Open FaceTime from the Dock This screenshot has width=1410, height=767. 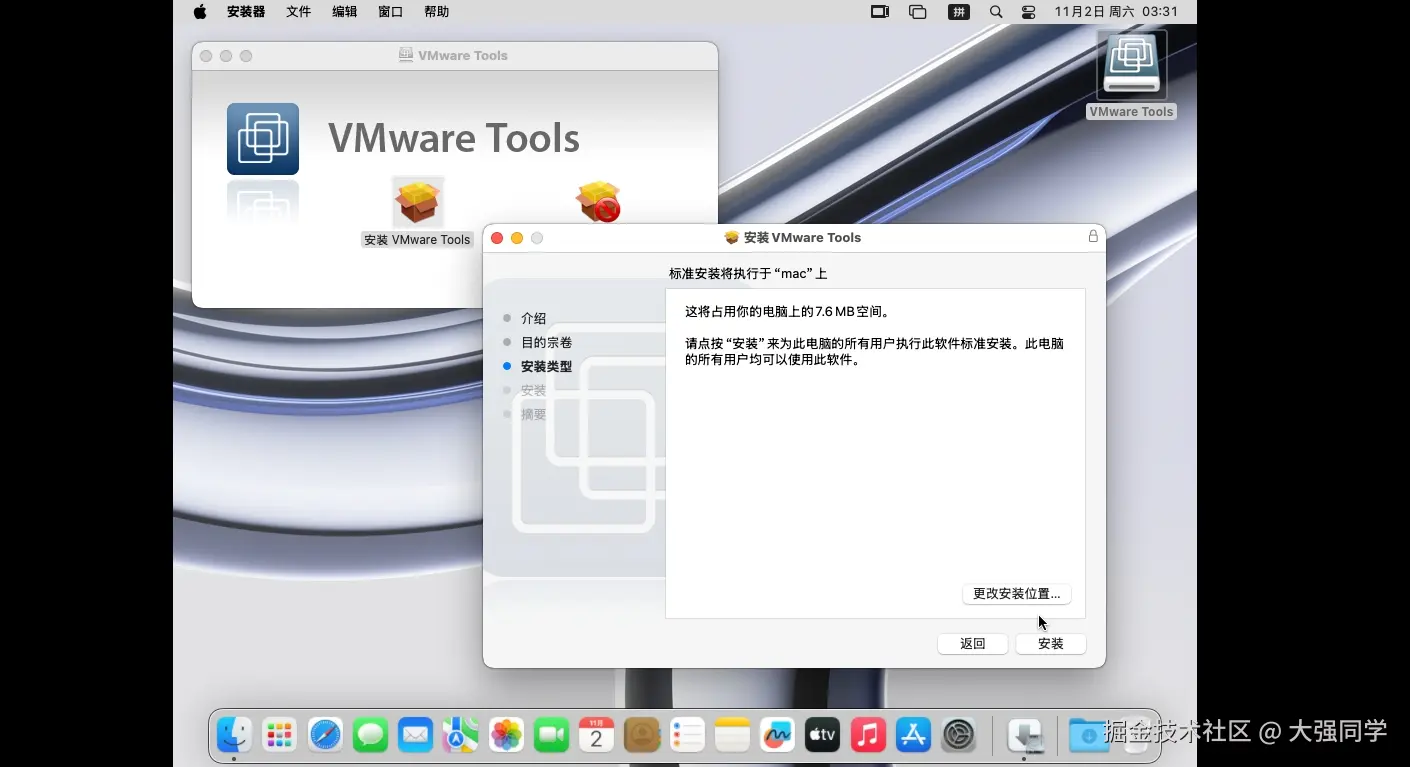[x=551, y=735]
